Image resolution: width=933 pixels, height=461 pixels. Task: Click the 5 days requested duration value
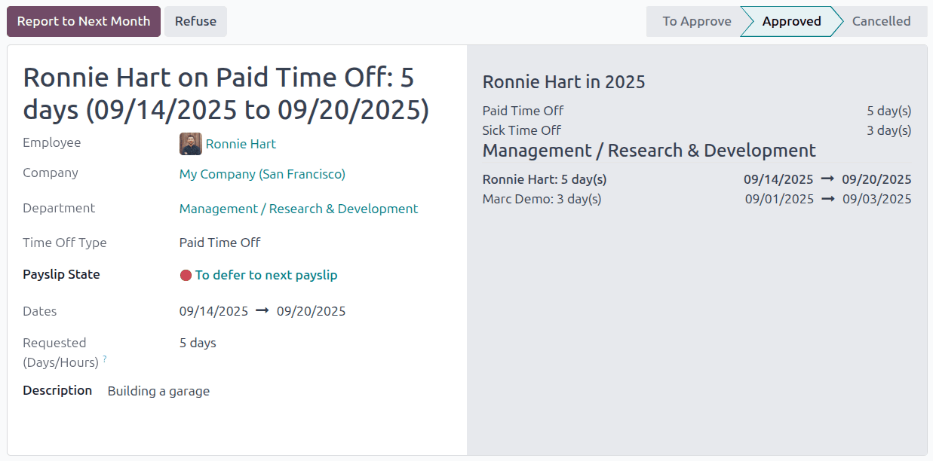(198, 343)
